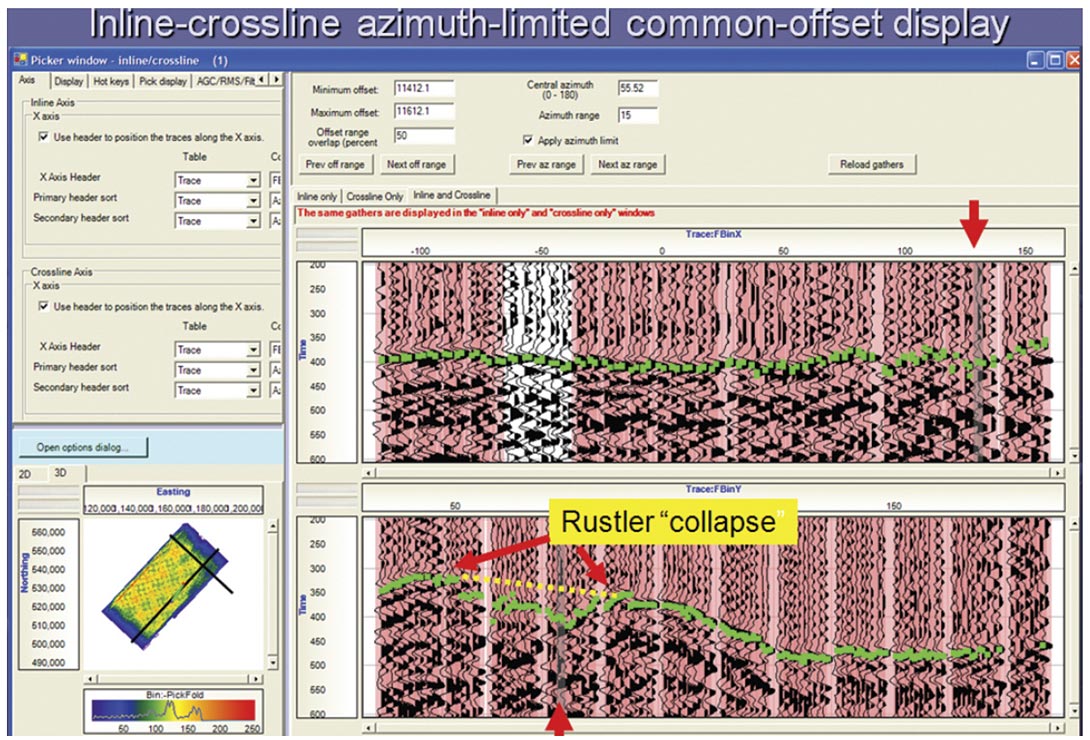This screenshot has width=1090, height=740.
Task: Select the 3D map tab
Action: (x=60, y=473)
